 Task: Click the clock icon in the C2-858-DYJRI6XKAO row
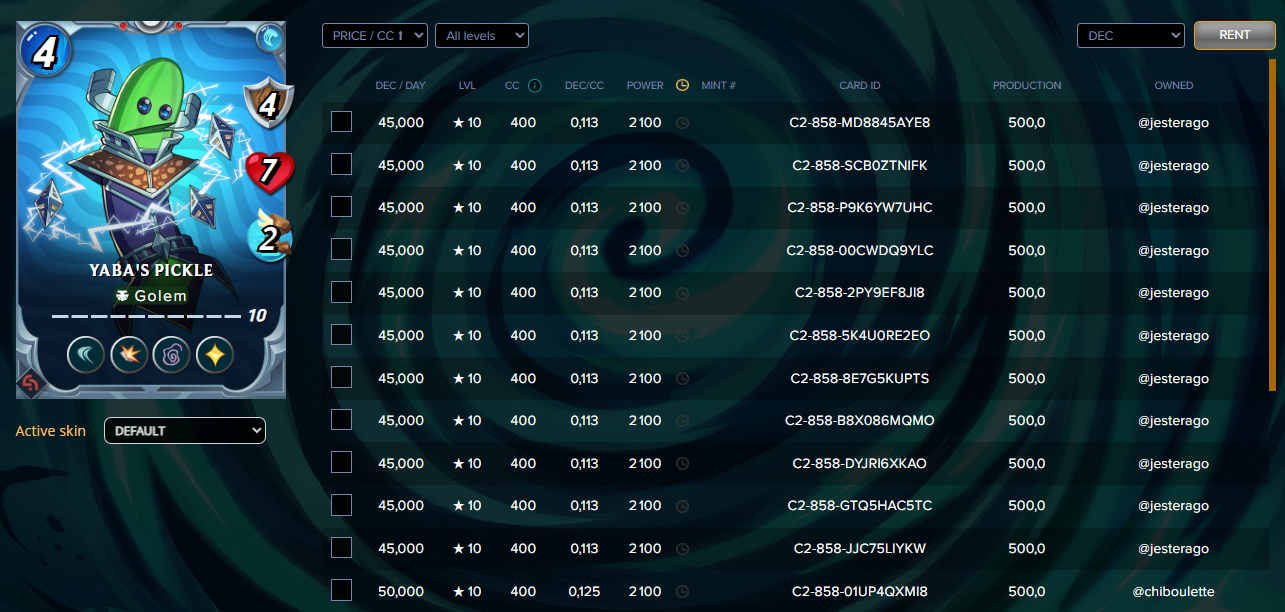click(x=682, y=464)
